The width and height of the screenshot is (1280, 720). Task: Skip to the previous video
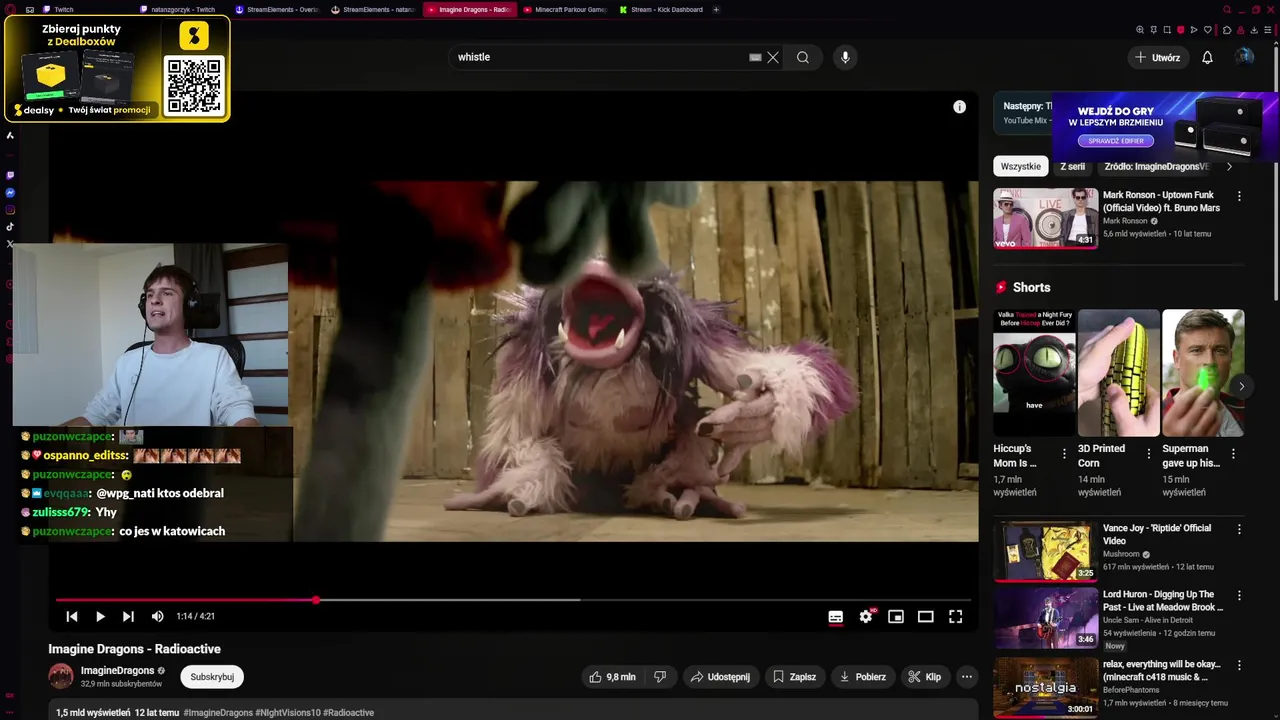pyautogui.click(x=72, y=617)
